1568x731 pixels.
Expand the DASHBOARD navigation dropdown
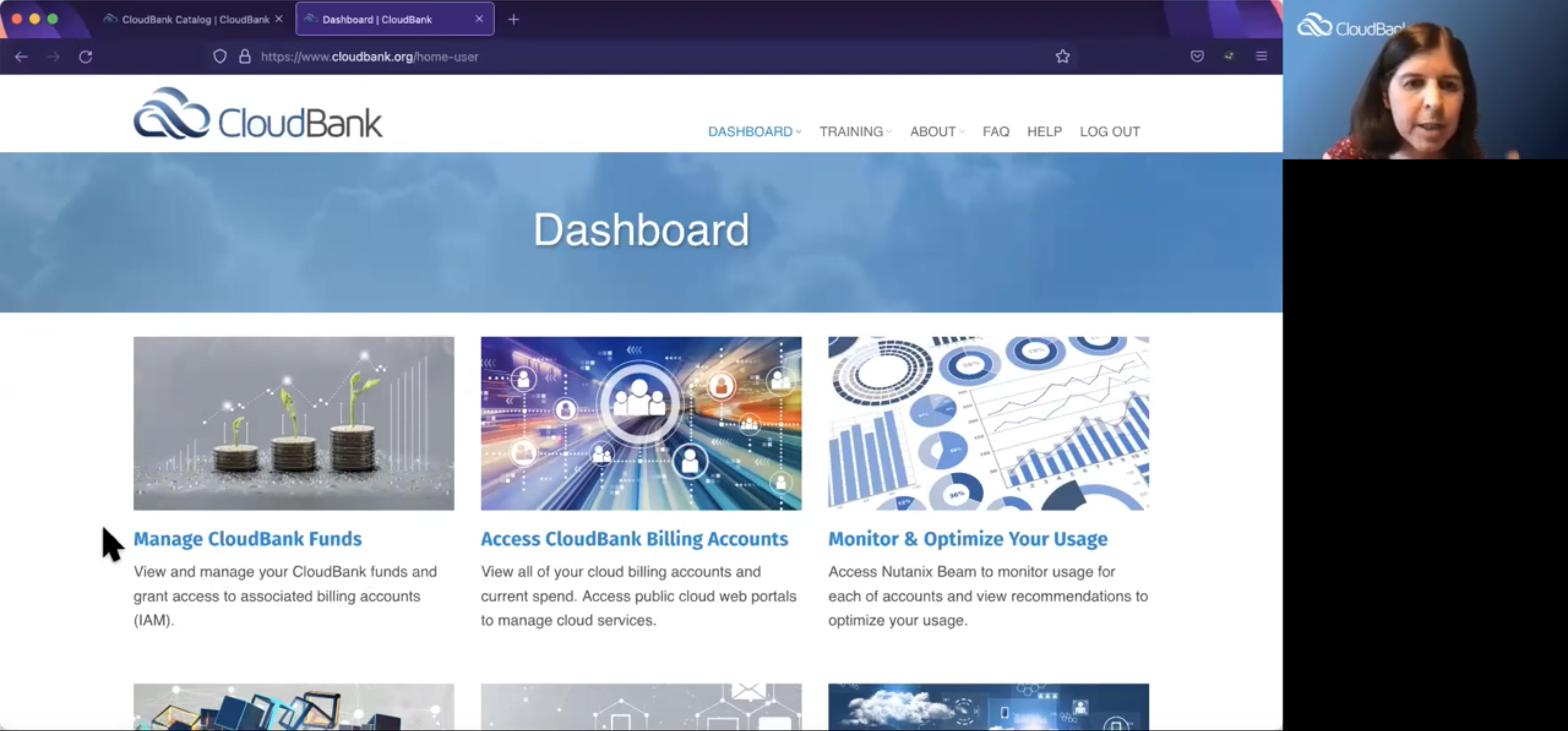pyautogui.click(x=755, y=131)
